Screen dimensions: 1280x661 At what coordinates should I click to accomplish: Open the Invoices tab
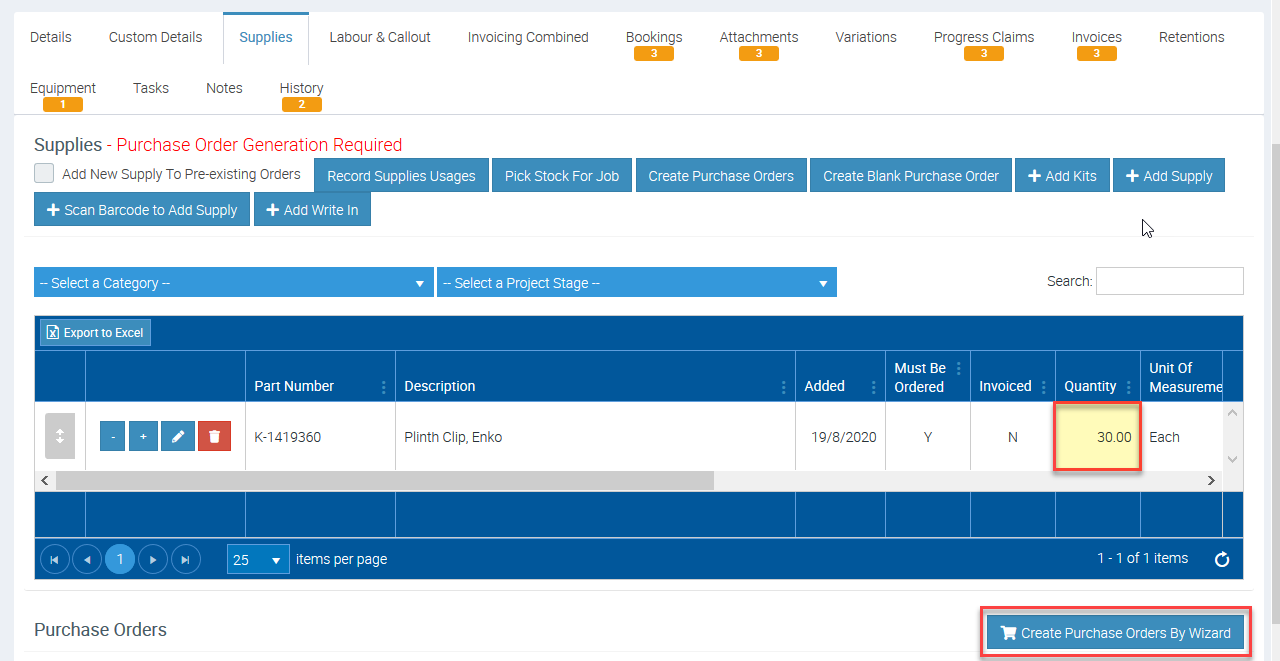1096,37
